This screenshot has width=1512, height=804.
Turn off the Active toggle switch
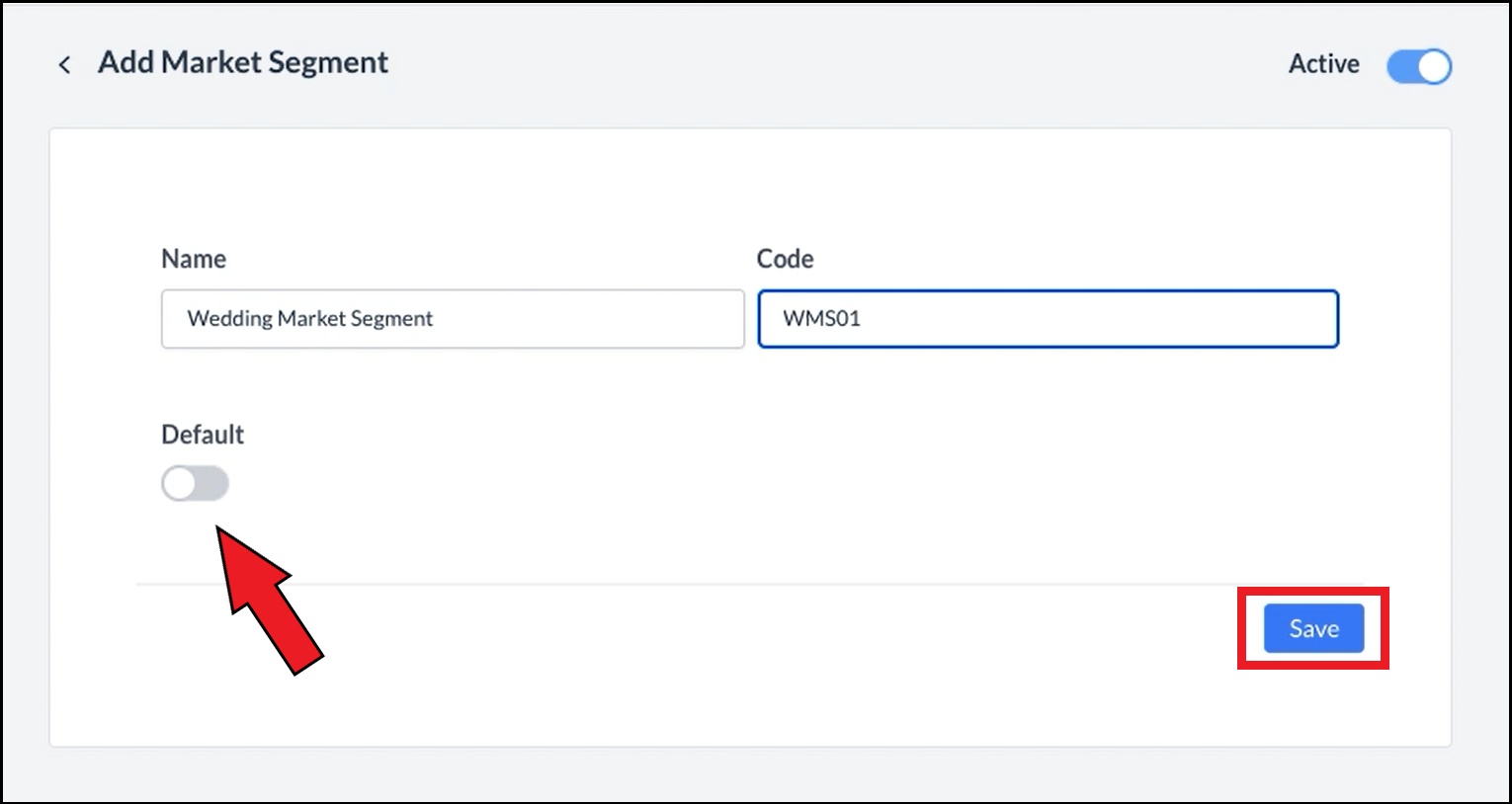click(x=1418, y=67)
